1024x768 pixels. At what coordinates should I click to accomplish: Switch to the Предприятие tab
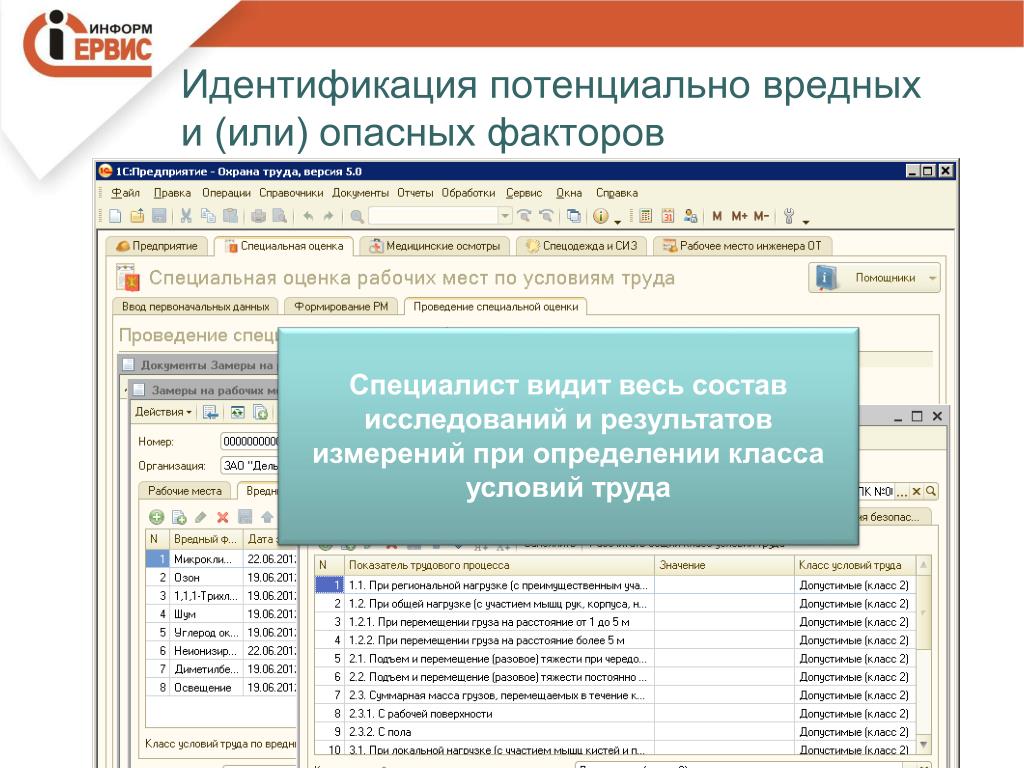pyautogui.click(x=157, y=246)
